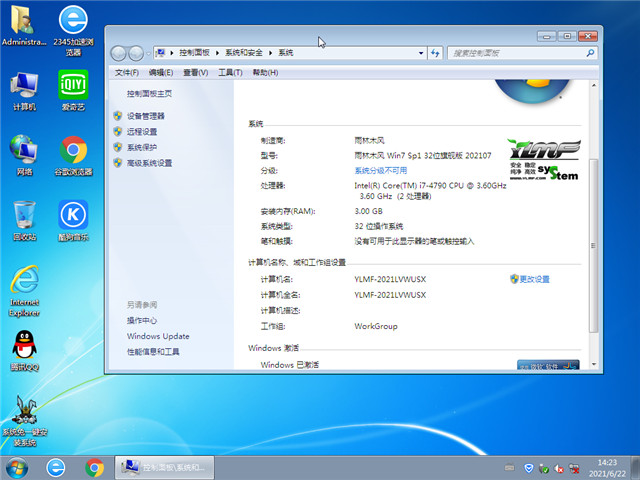The width and height of the screenshot is (640, 480).
Task: Open the 查看(V) menu
Action: [196, 72]
